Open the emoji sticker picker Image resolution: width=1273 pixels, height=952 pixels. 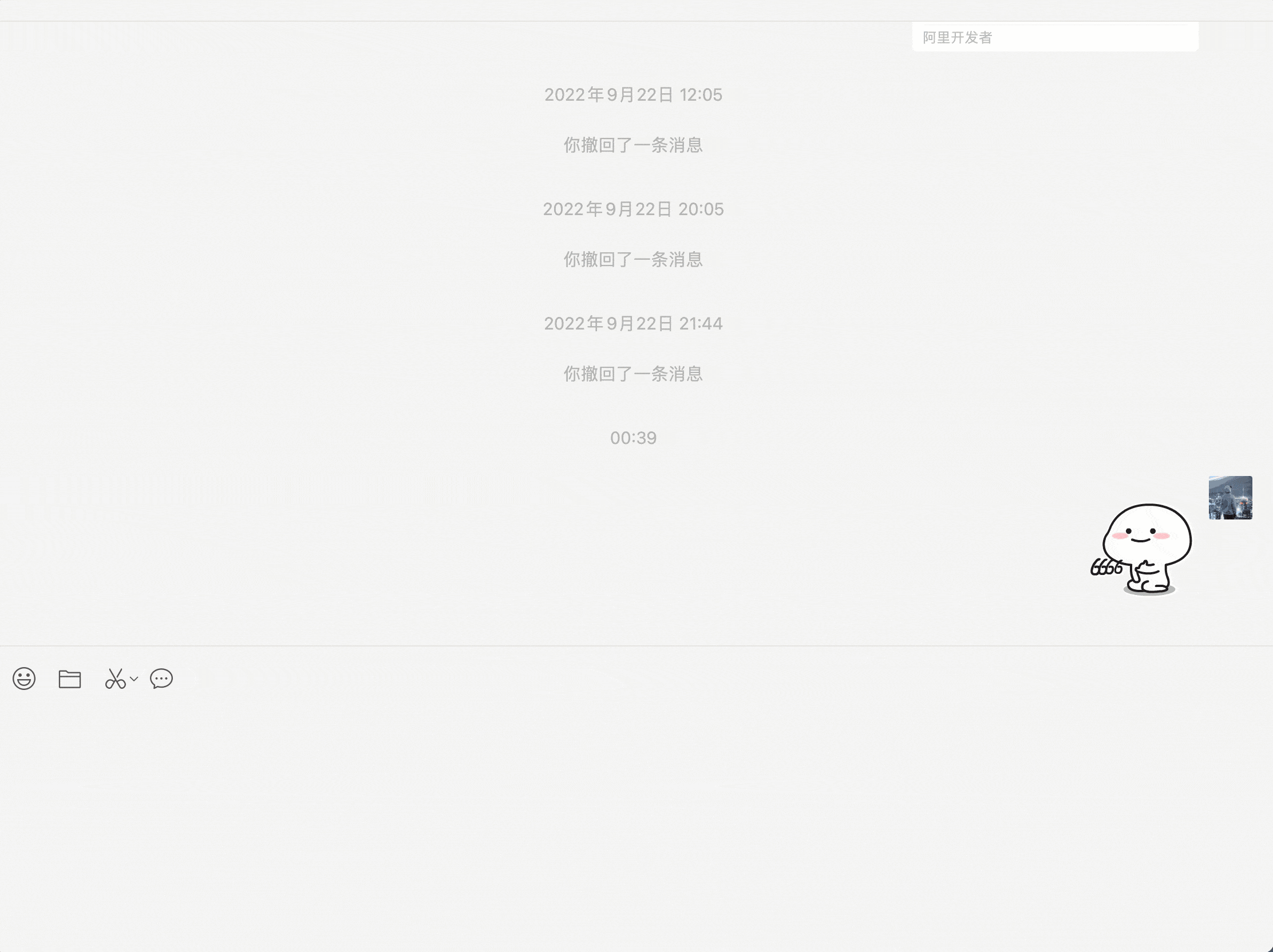(24, 679)
